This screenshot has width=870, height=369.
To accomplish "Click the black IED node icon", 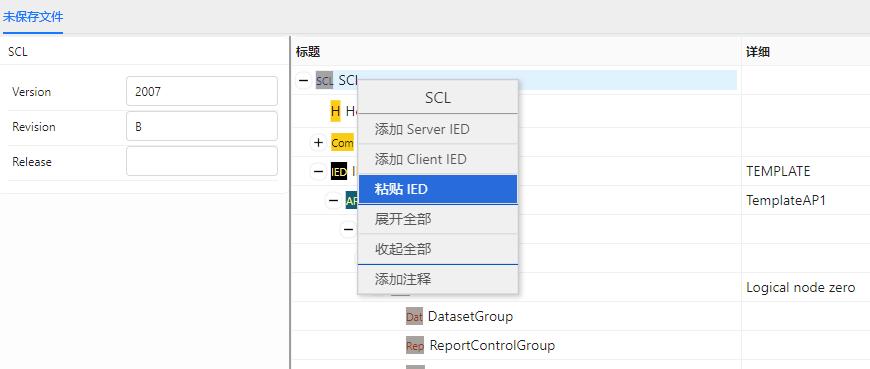I will point(339,171).
